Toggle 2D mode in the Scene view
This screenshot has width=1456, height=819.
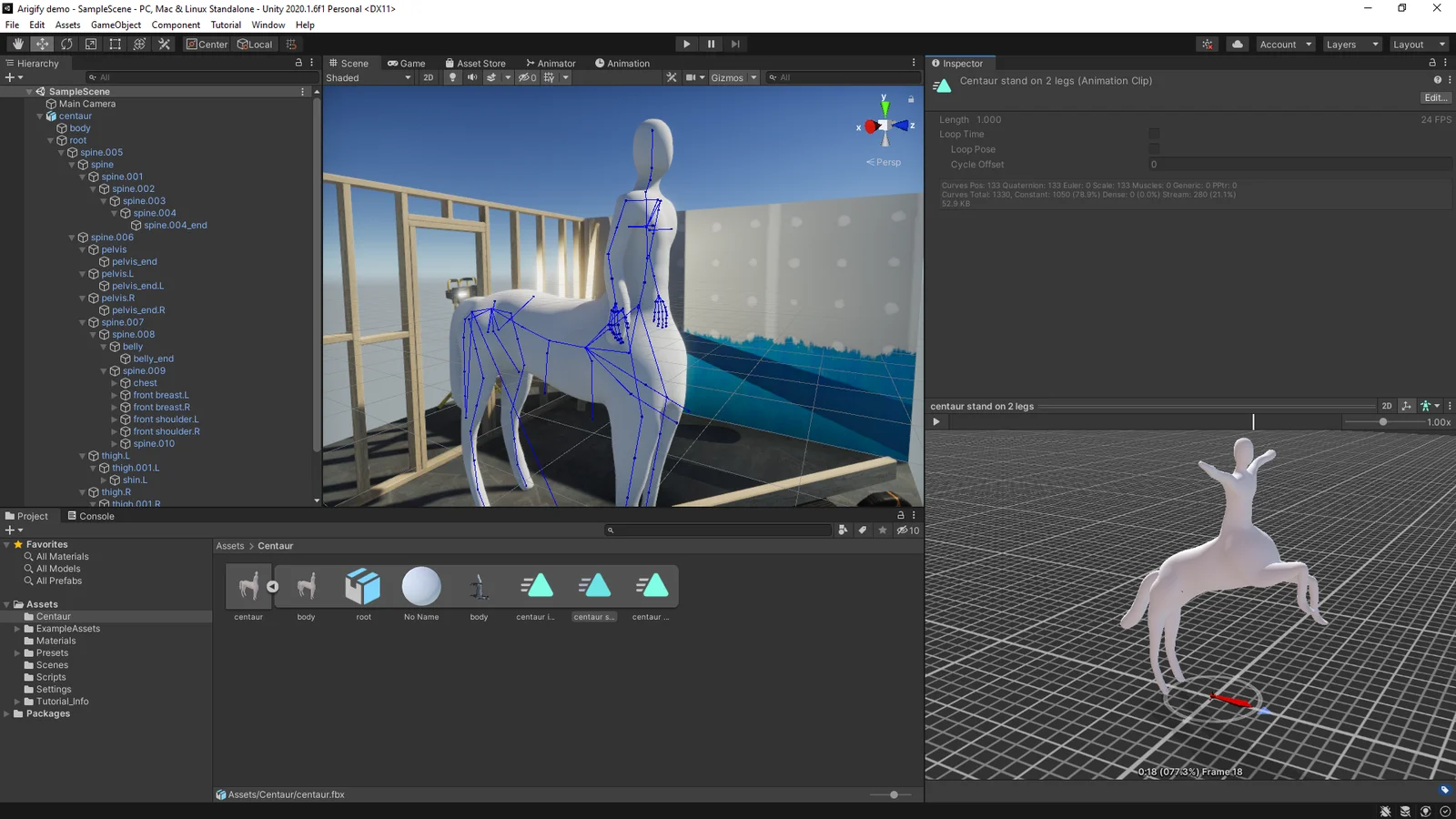pyautogui.click(x=428, y=77)
